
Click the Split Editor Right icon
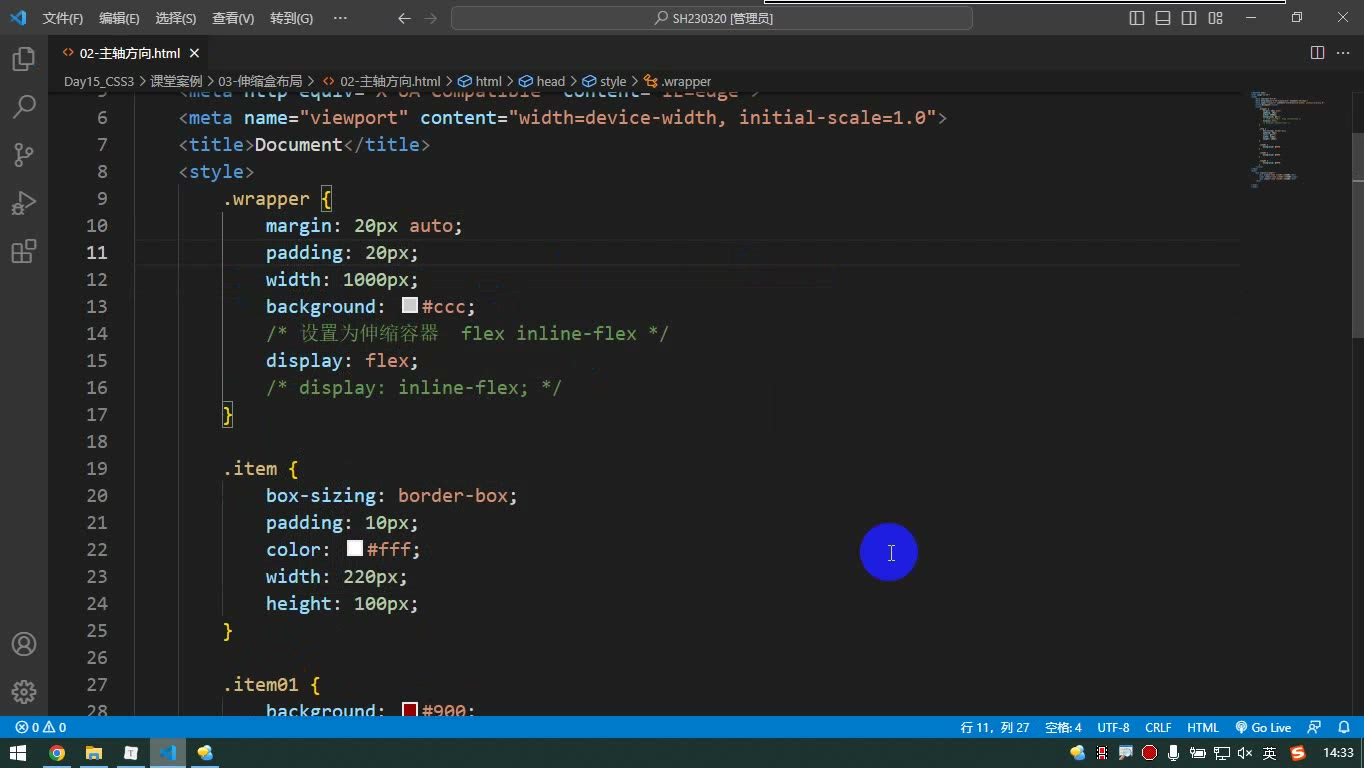1317,53
